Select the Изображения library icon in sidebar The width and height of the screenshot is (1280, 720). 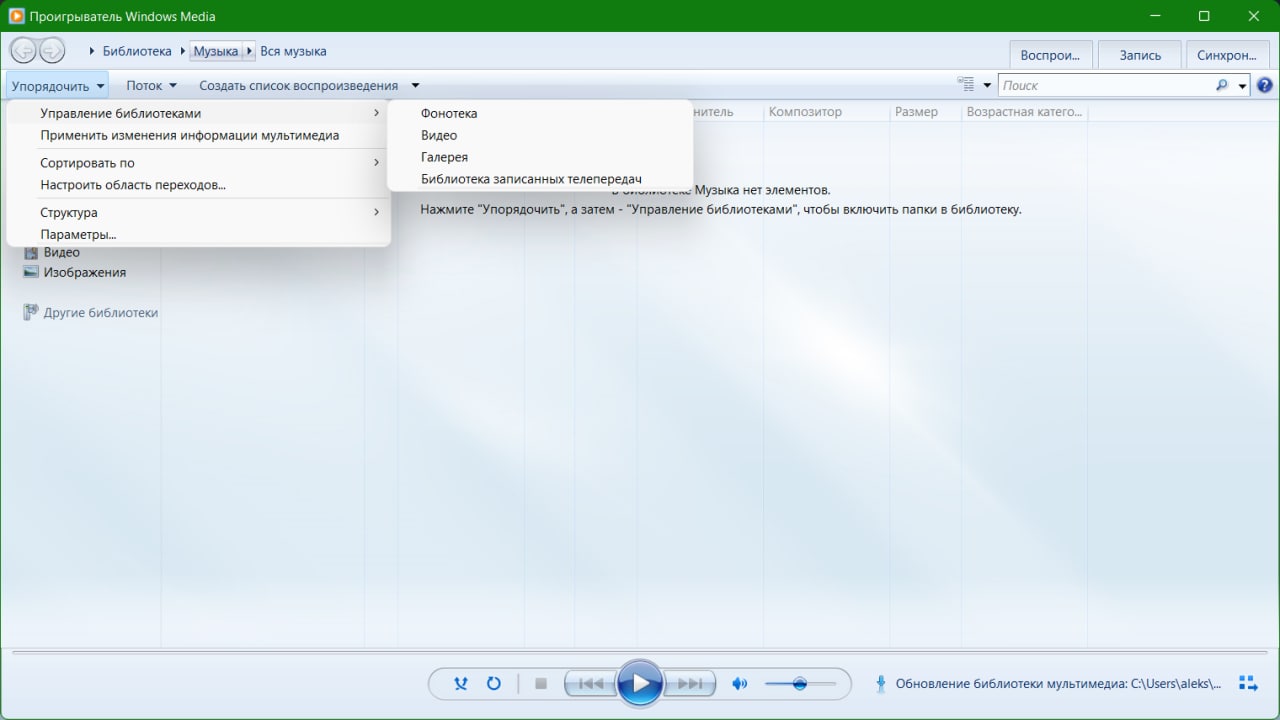pos(30,272)
